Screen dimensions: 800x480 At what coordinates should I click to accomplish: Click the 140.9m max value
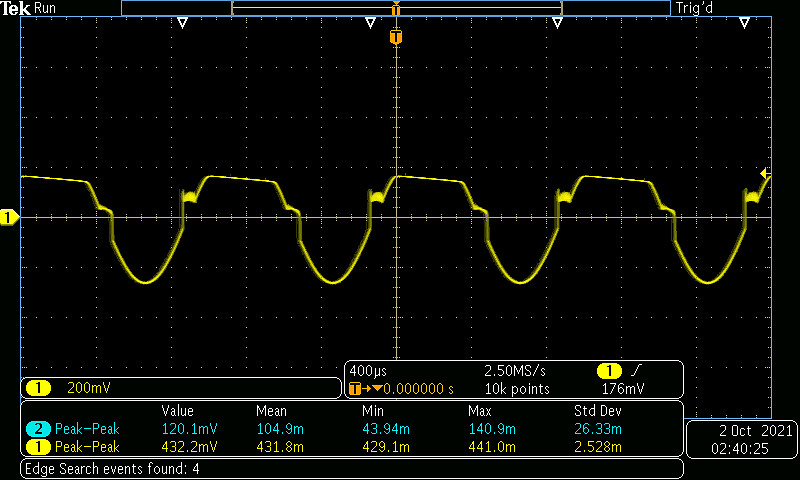point(492,429)
